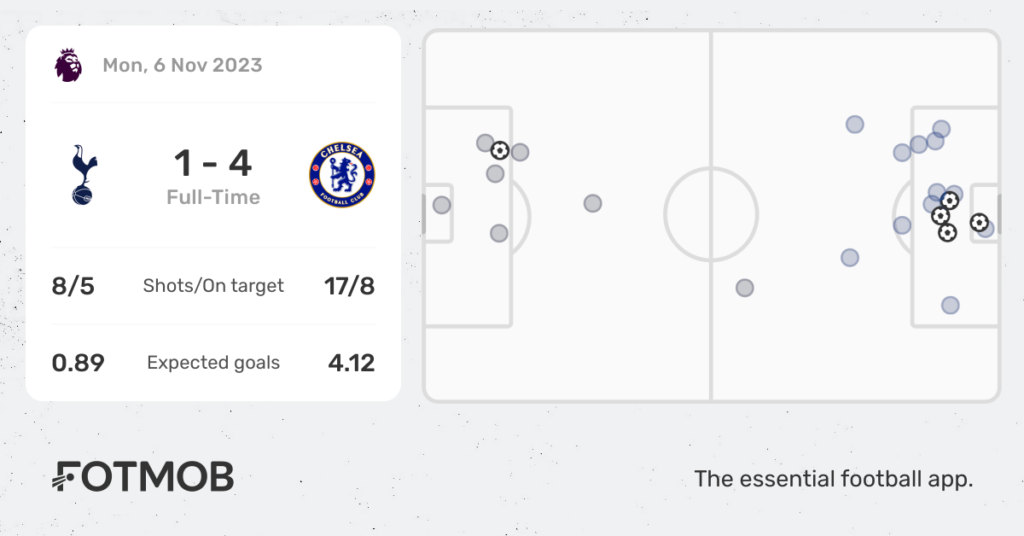This screenshot has height=536, width=1024.
Task: Select Tottenham's goal ball icon on pitch
Action: point(500,151)
